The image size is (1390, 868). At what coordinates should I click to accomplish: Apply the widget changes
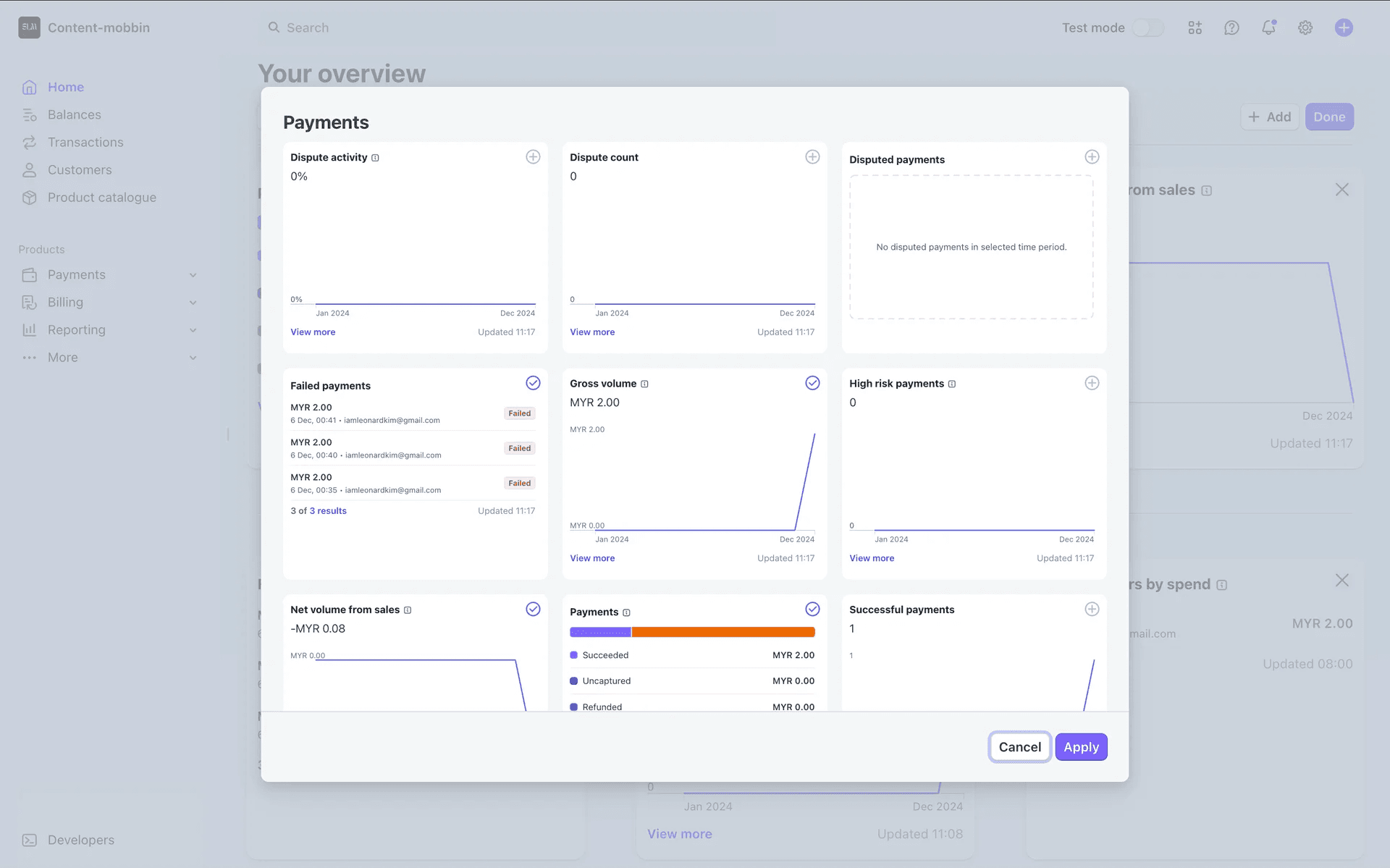(1081, 746)
